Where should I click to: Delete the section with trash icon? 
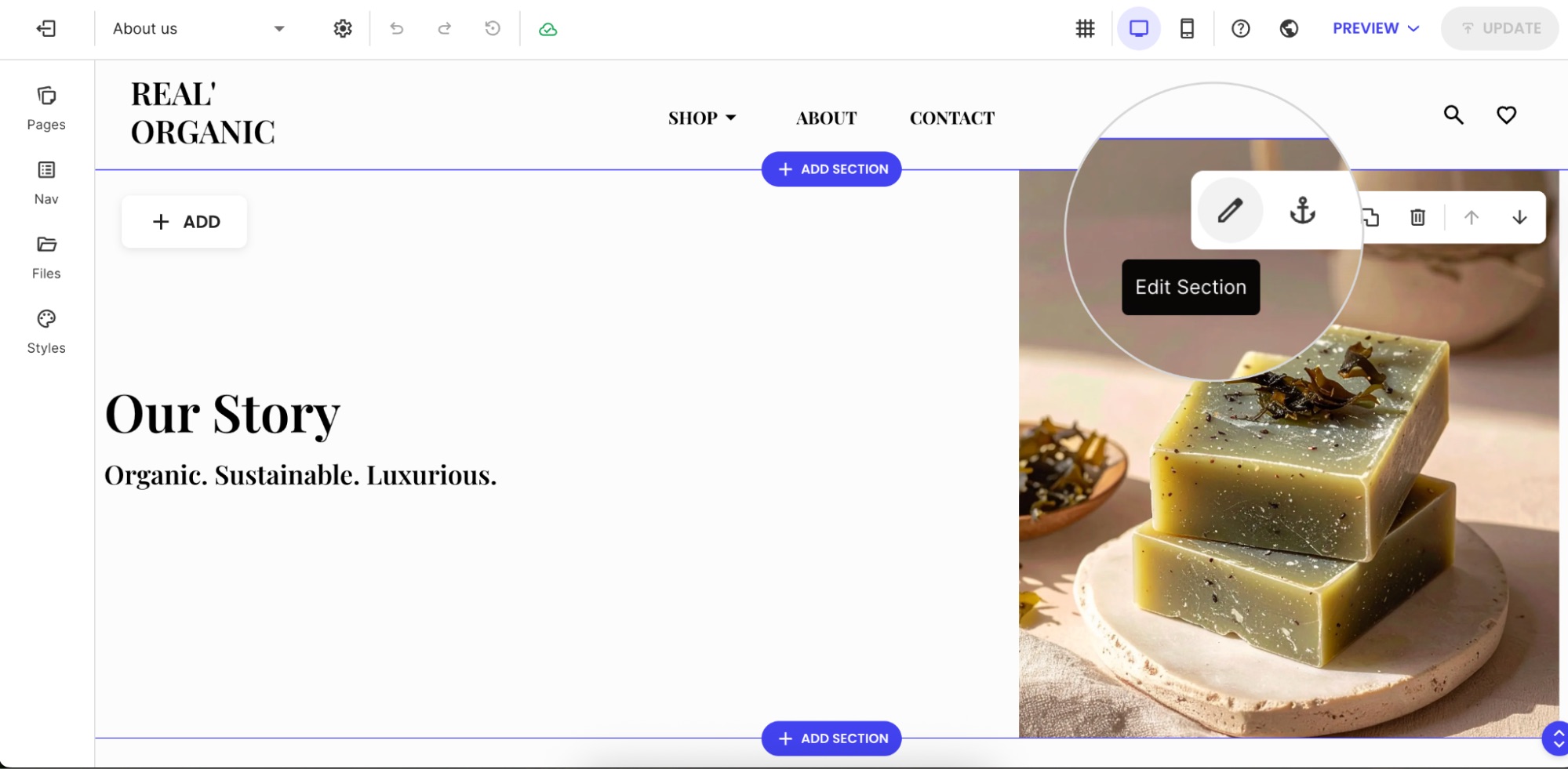1417,217
